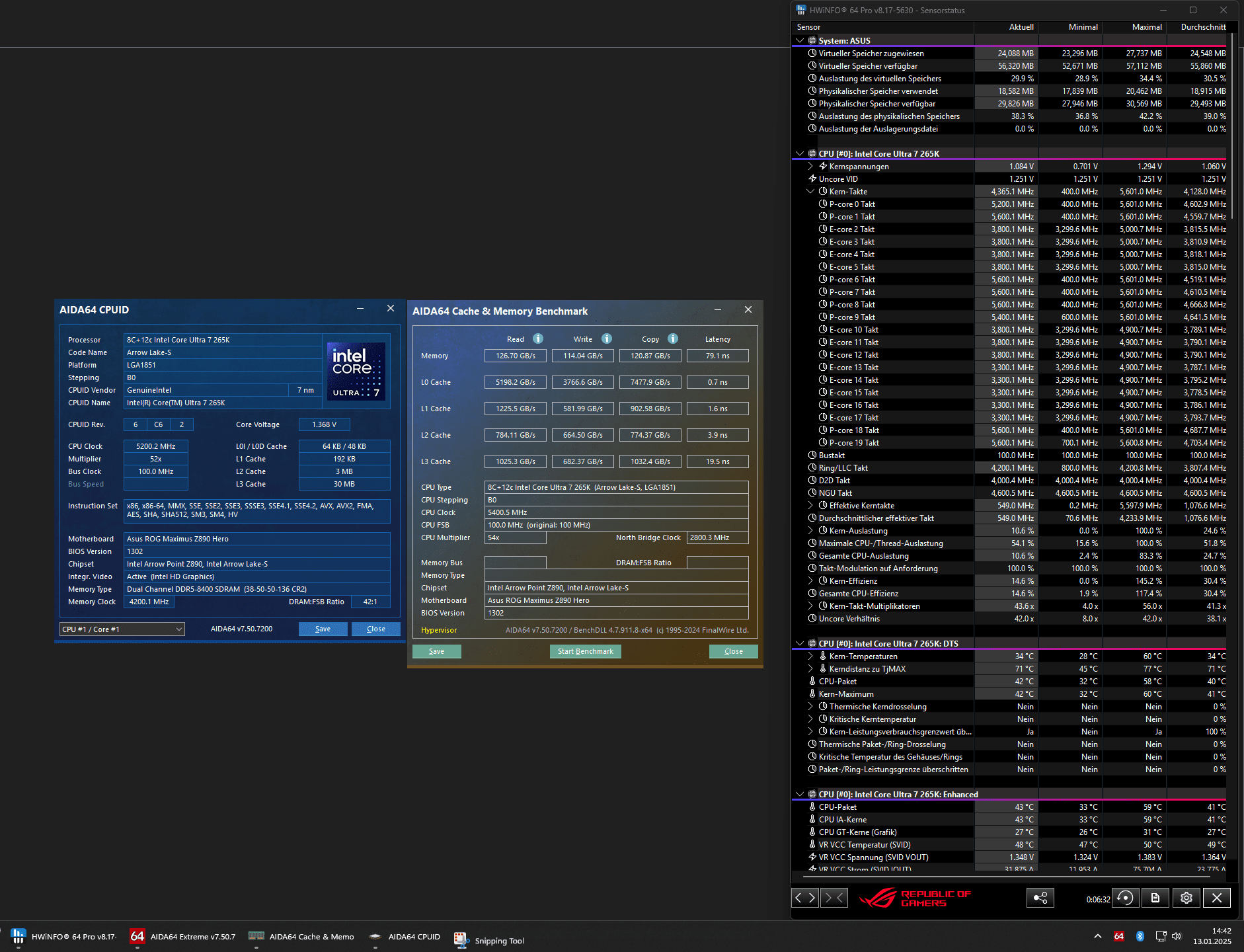Open the HWiNFO remote sharing icon
The height and width of the screenshot is (952, 1244).
tap(1040, 898)
